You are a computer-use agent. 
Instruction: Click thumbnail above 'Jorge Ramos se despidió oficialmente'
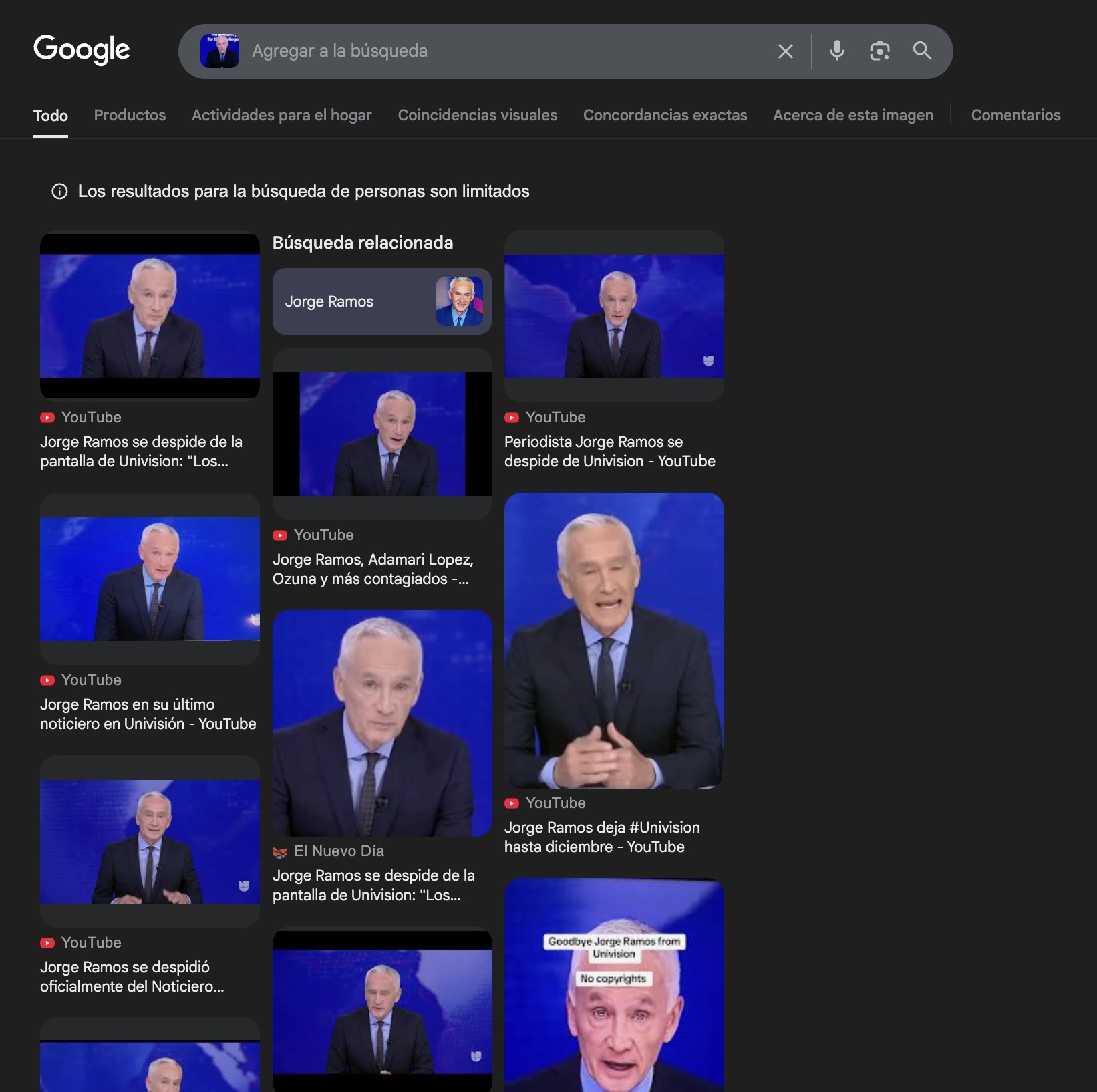tap(150, 841)
